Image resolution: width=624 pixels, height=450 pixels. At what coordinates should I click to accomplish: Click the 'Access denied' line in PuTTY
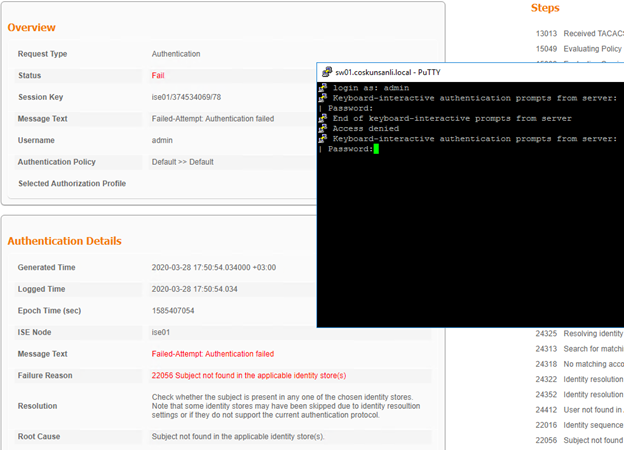click(365, 129)
